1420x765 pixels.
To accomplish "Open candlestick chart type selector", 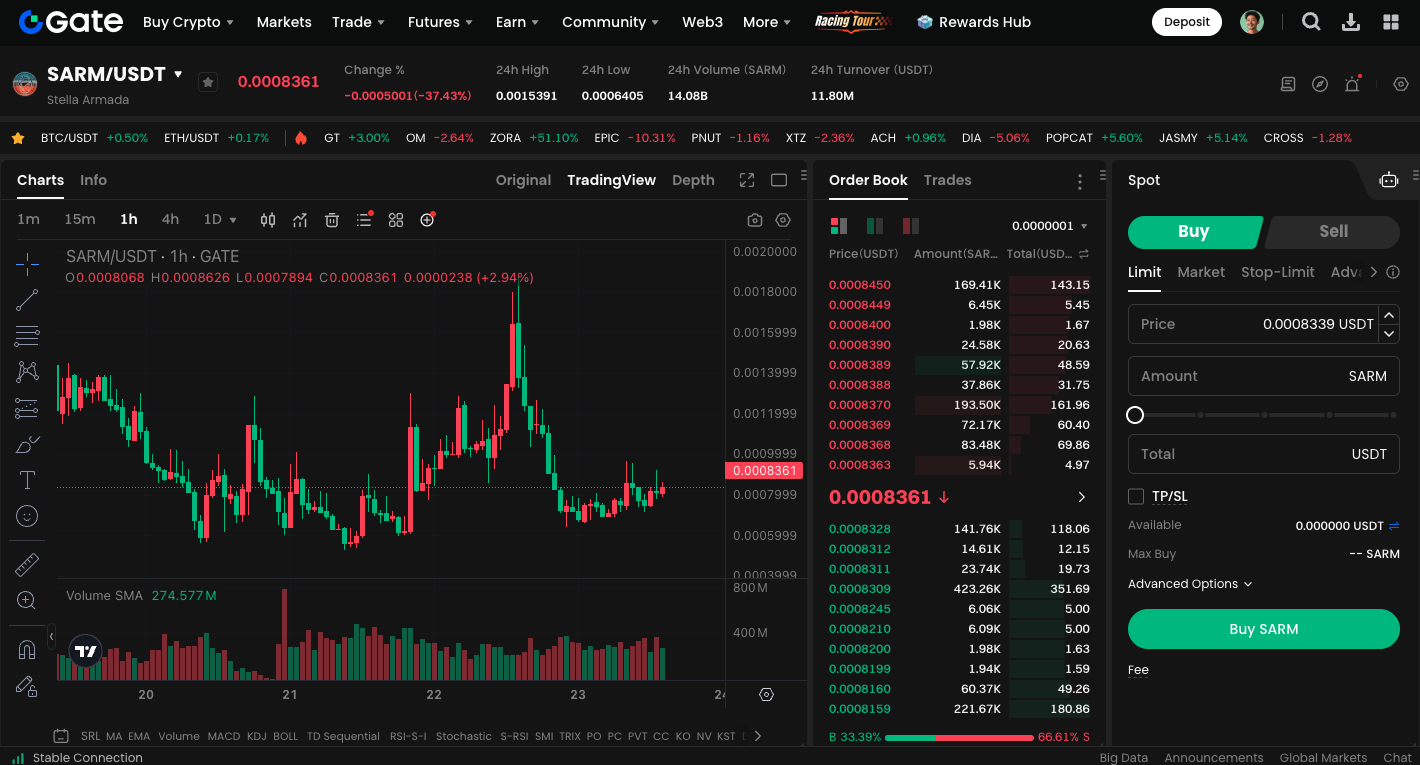I will (268, 220).
